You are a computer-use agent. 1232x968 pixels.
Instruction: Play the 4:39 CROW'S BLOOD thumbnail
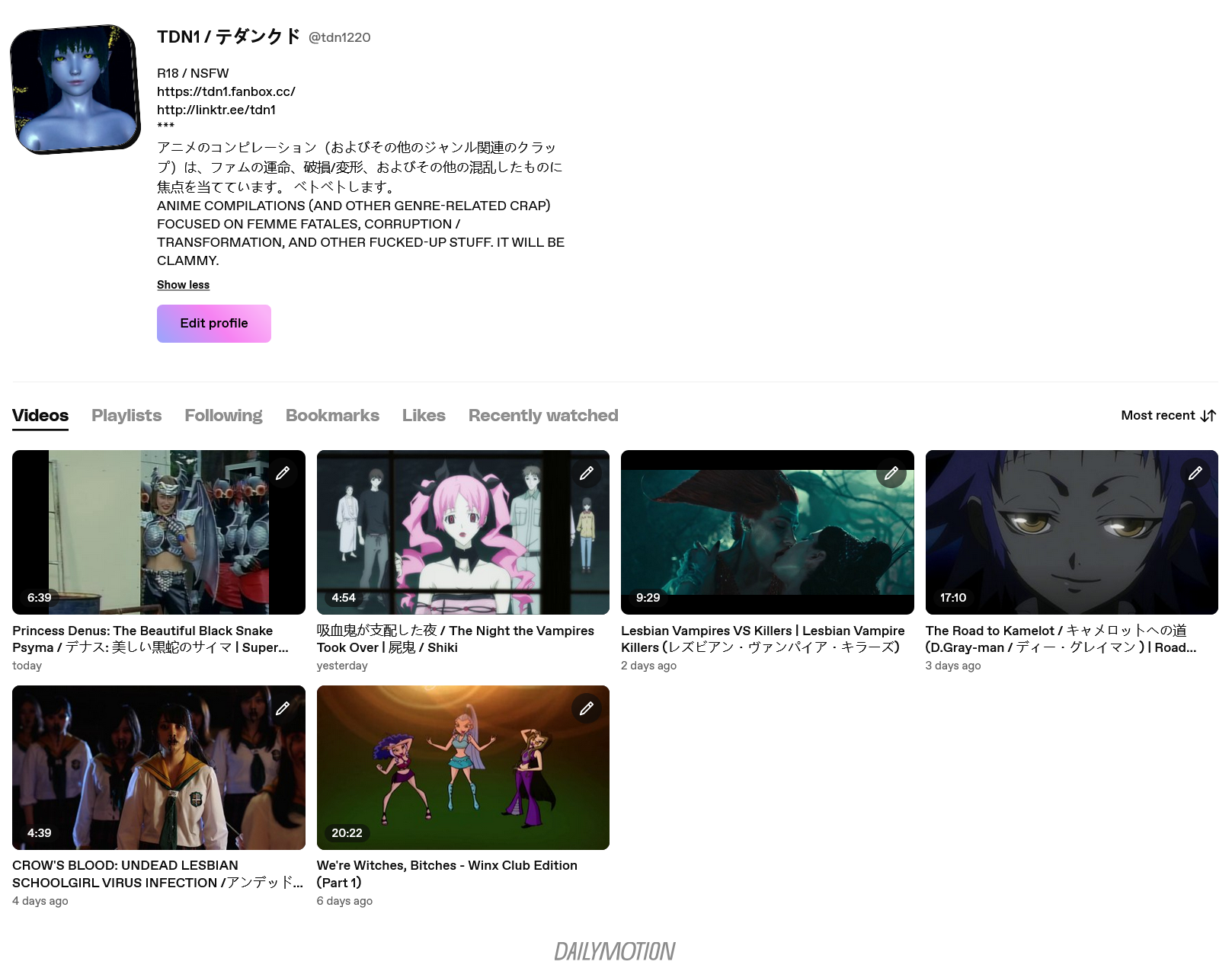pyautogui.click(x=158, y=768)
